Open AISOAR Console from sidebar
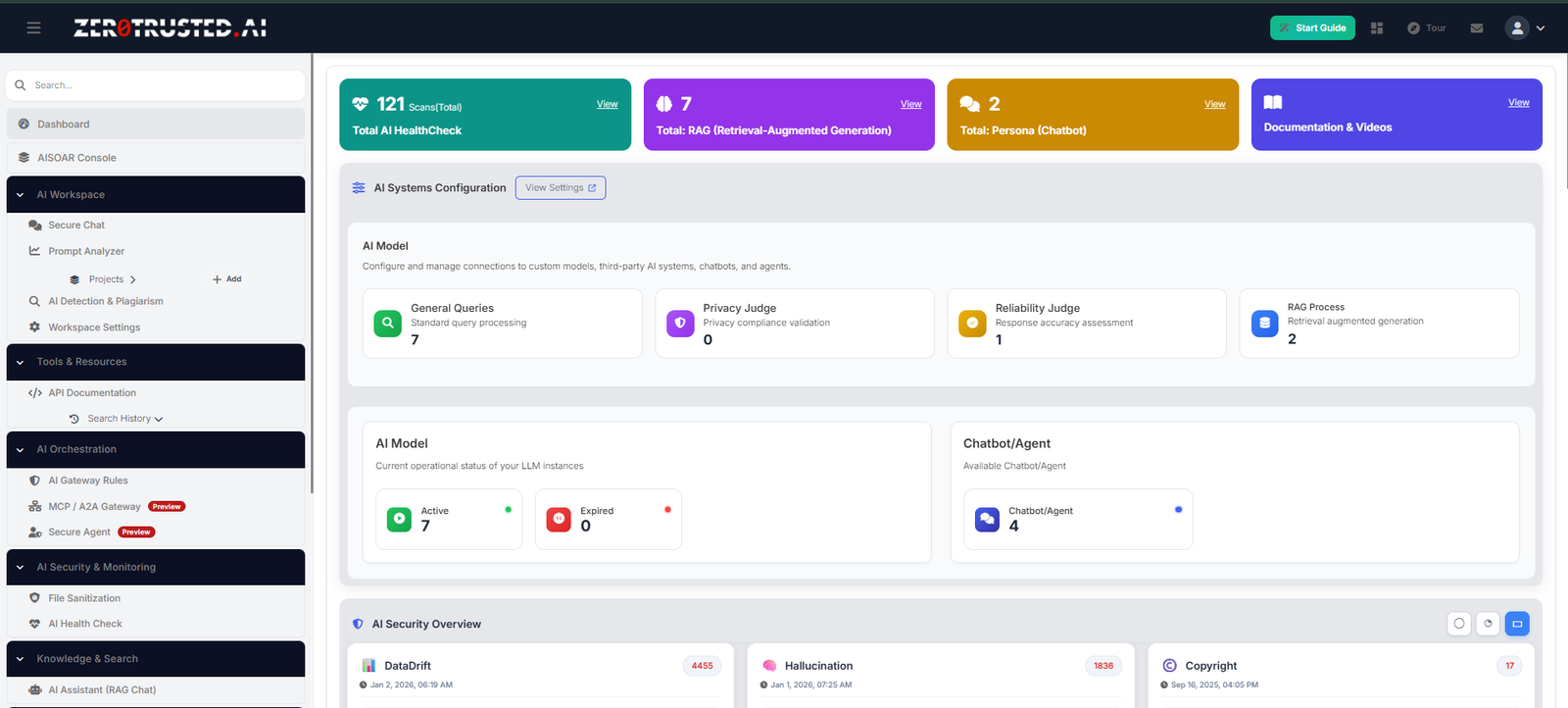 click(76, 158)
